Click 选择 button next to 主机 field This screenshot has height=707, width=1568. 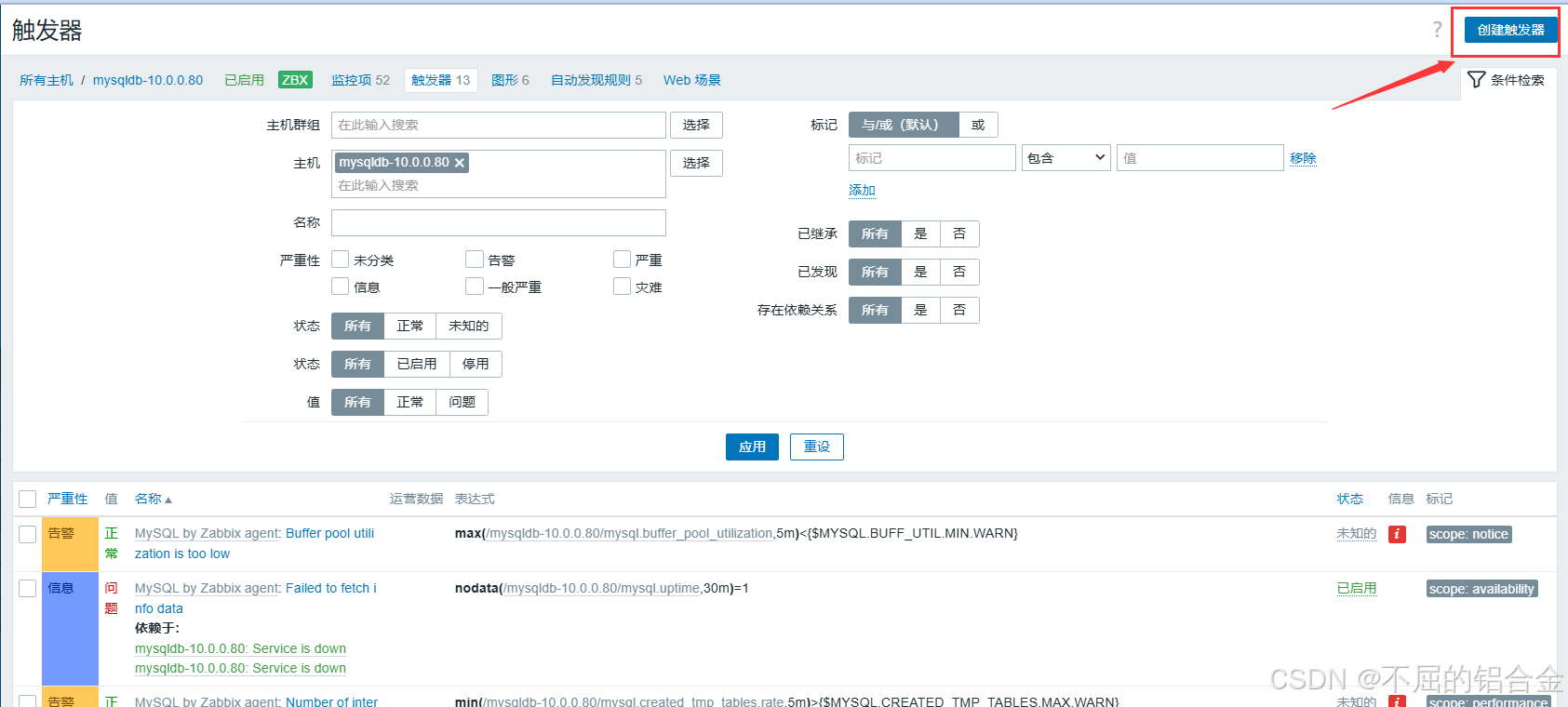tap(696, 163)
